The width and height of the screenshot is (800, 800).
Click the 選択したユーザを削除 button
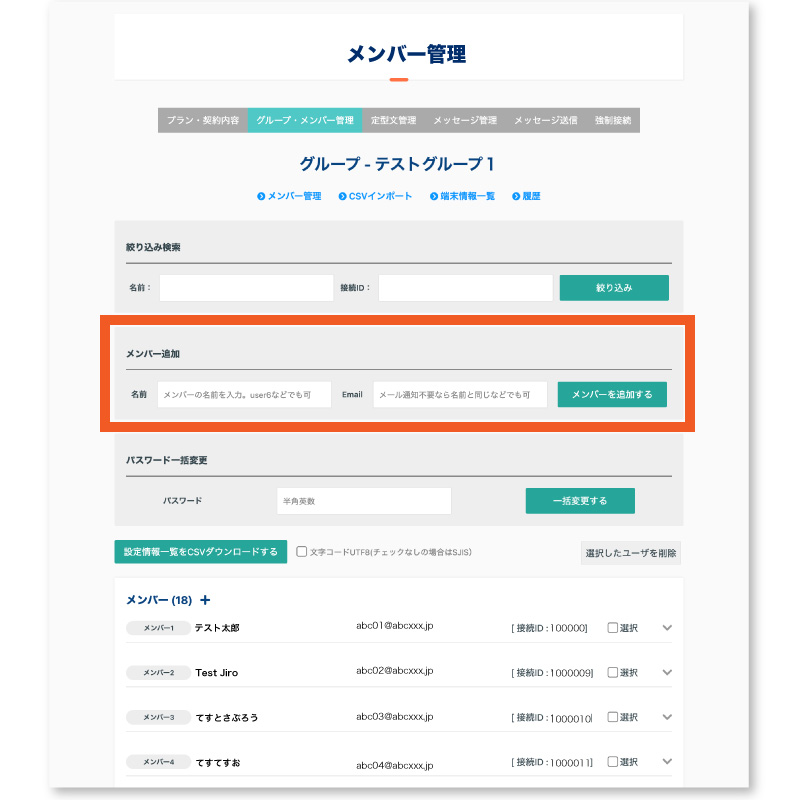click(x=633, y=552)
